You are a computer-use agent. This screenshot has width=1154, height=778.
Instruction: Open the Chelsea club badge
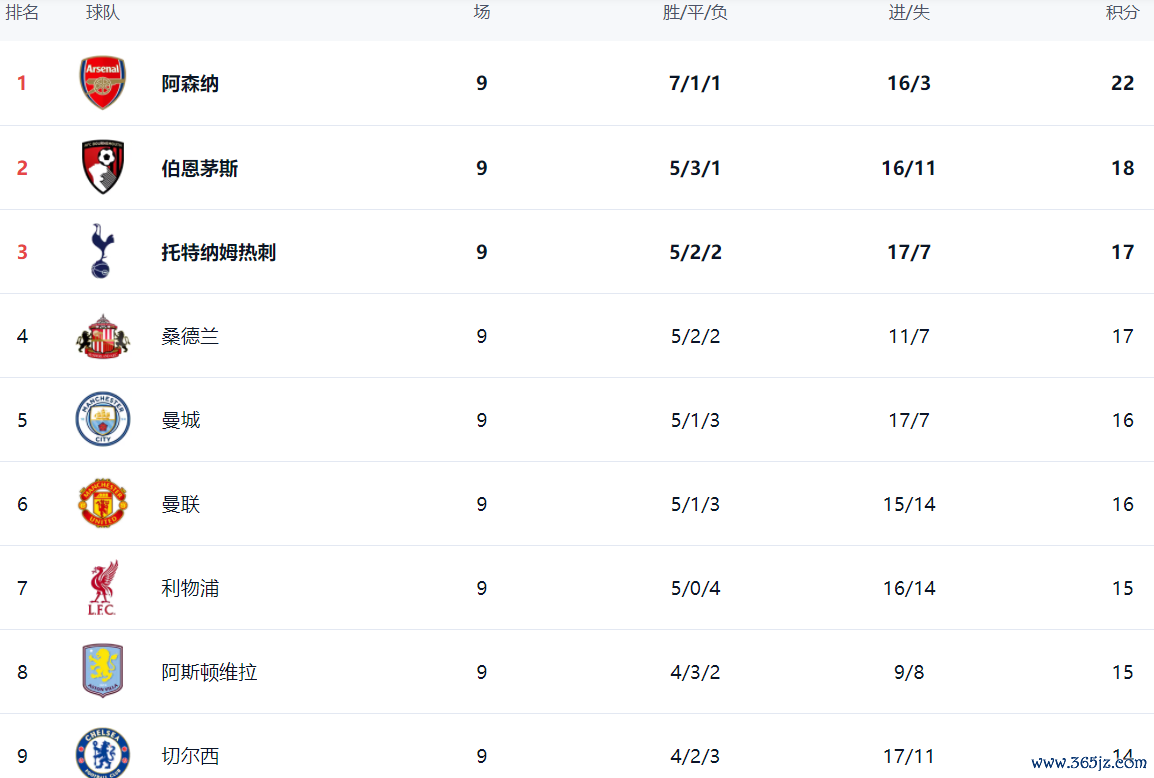[103, 752]
